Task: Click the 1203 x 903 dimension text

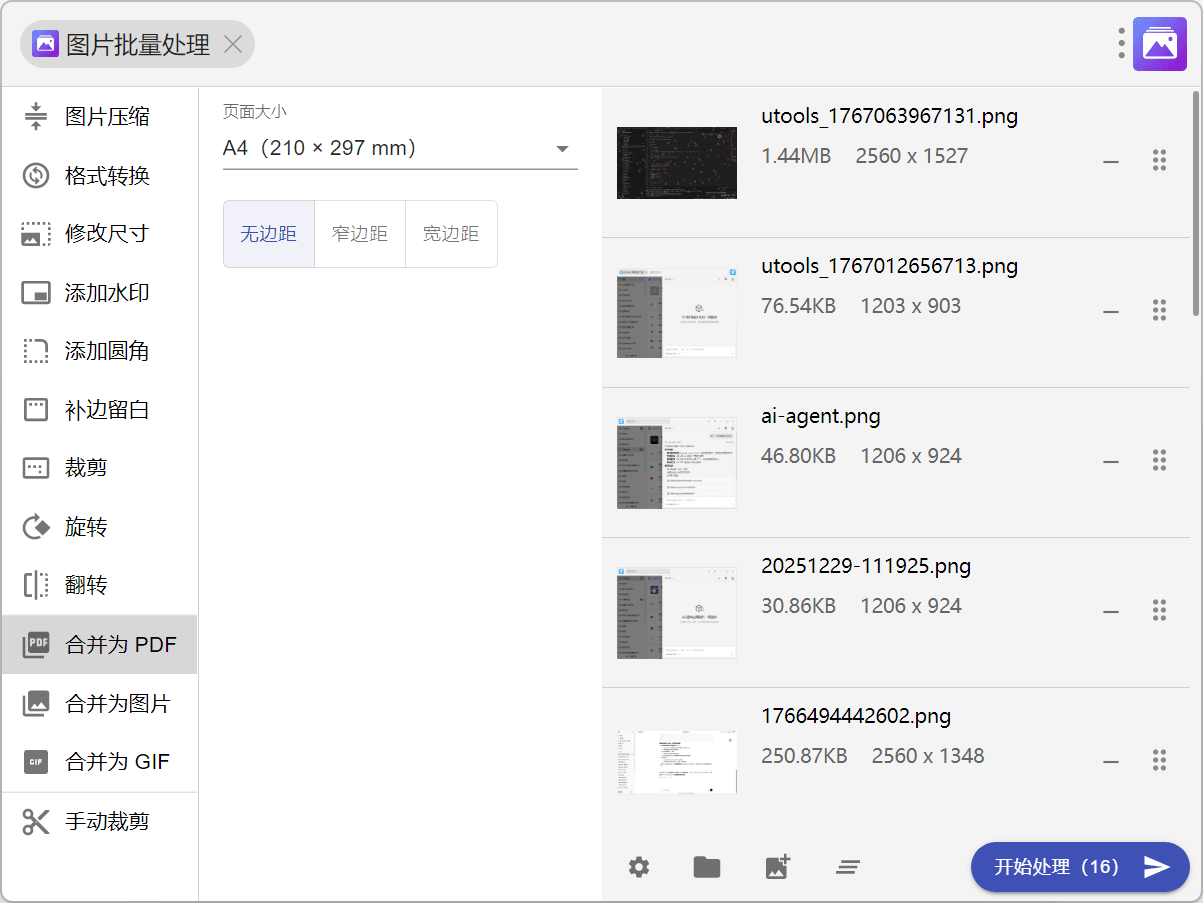Action: (x=910, y=306)
